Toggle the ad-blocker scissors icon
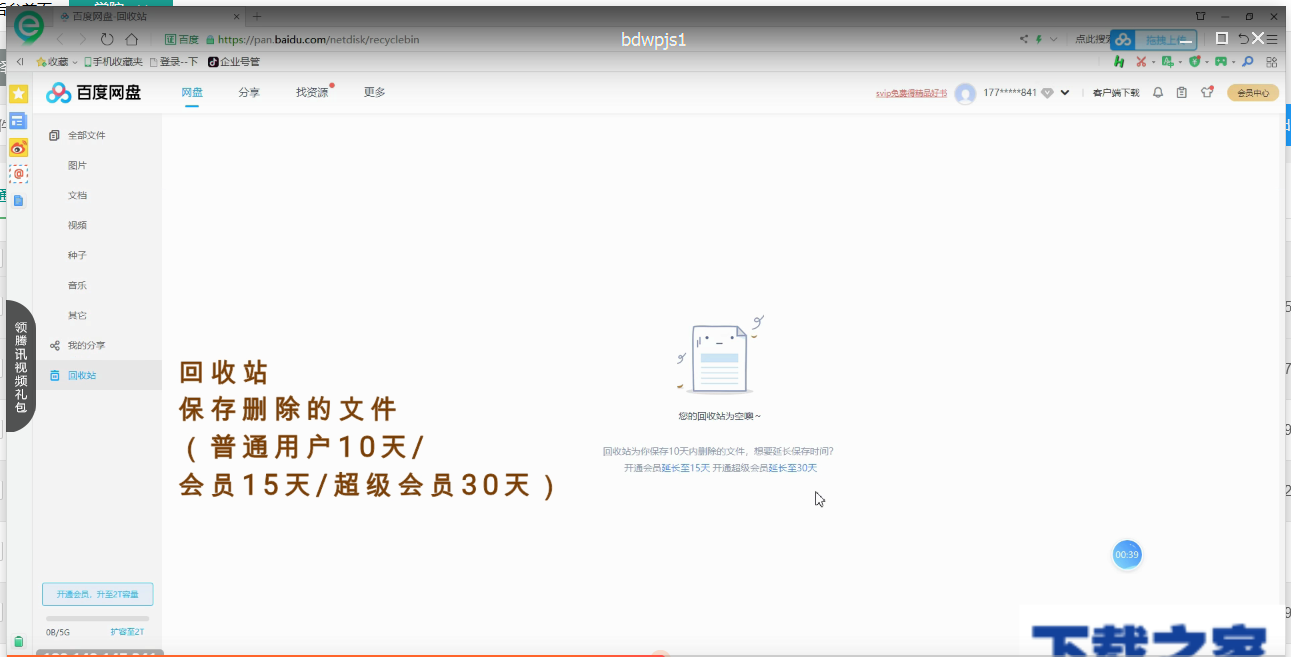This screenshot has height=657, width=1291. coord(1143,62)
